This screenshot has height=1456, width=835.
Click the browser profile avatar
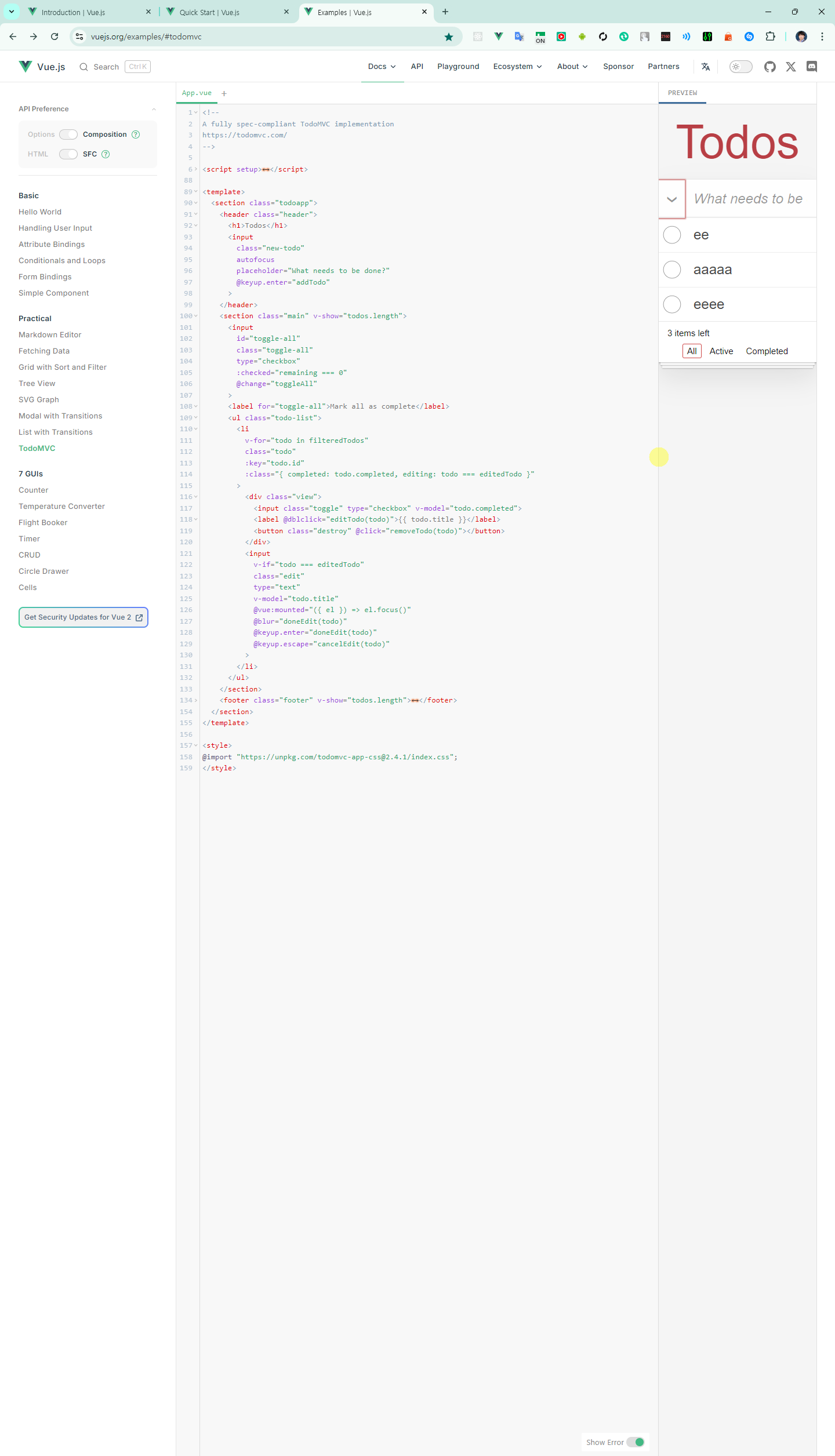(801, 37)
